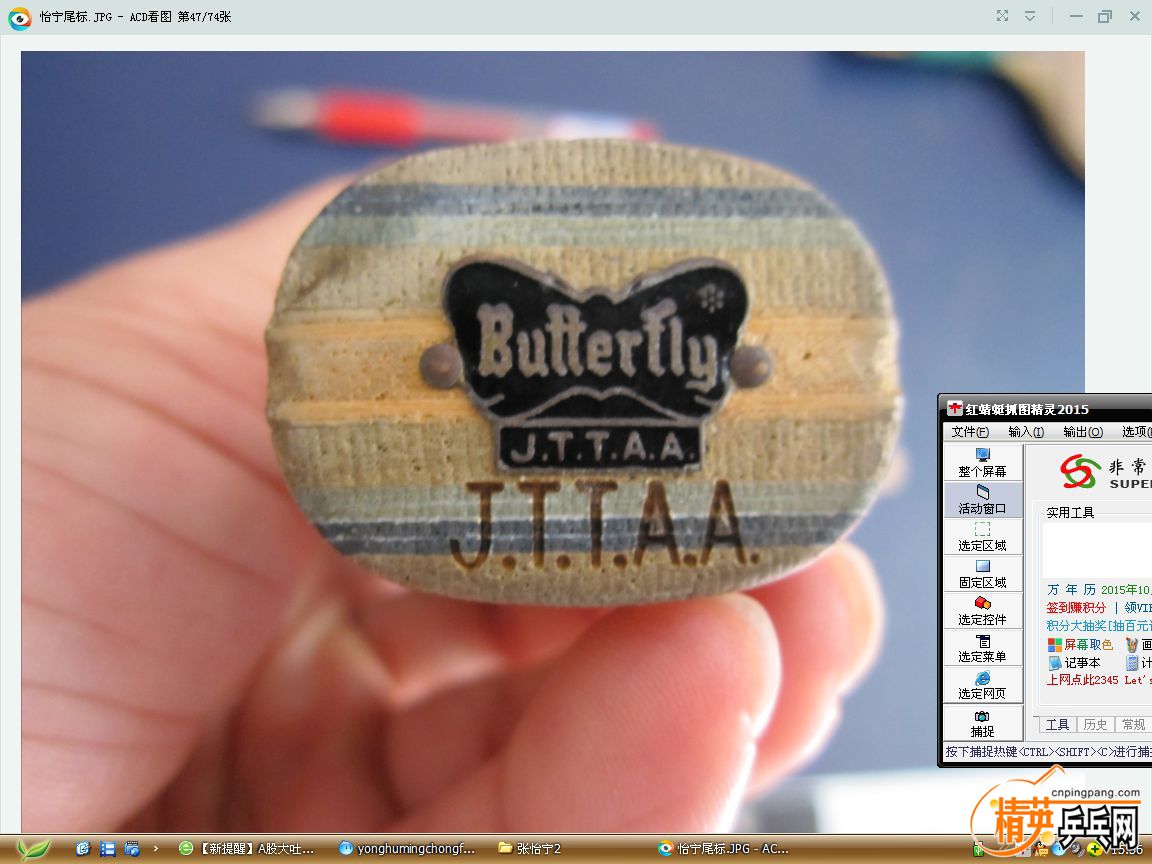1152x864 pixels.
Task: Select the 选定控件 capture mode
Action: pyautogui.click(x=982, y=611)
